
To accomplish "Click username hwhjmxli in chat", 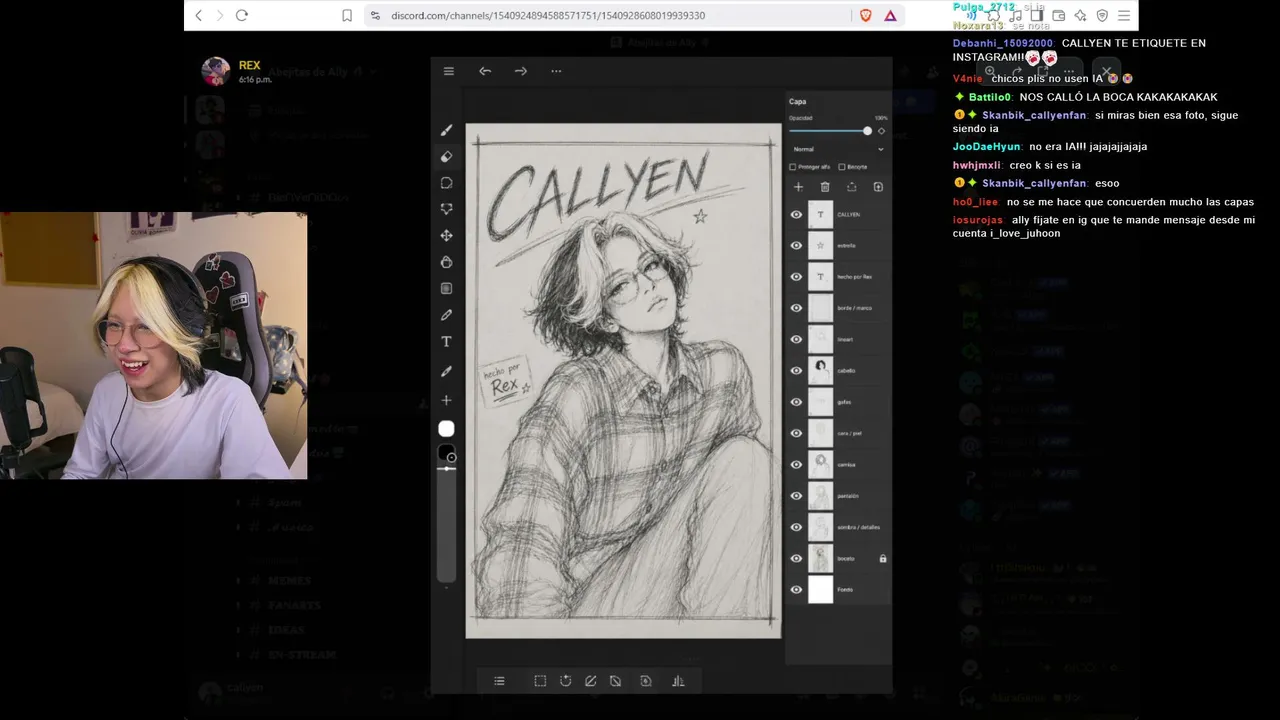I will [x=975, y=165].
